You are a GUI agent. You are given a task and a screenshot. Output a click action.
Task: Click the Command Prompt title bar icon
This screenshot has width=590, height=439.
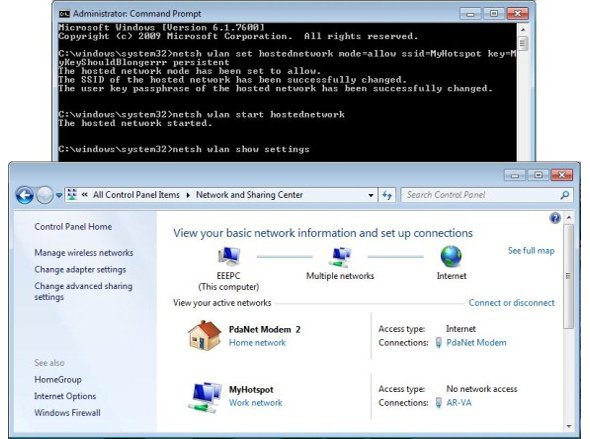coord(64,14)
